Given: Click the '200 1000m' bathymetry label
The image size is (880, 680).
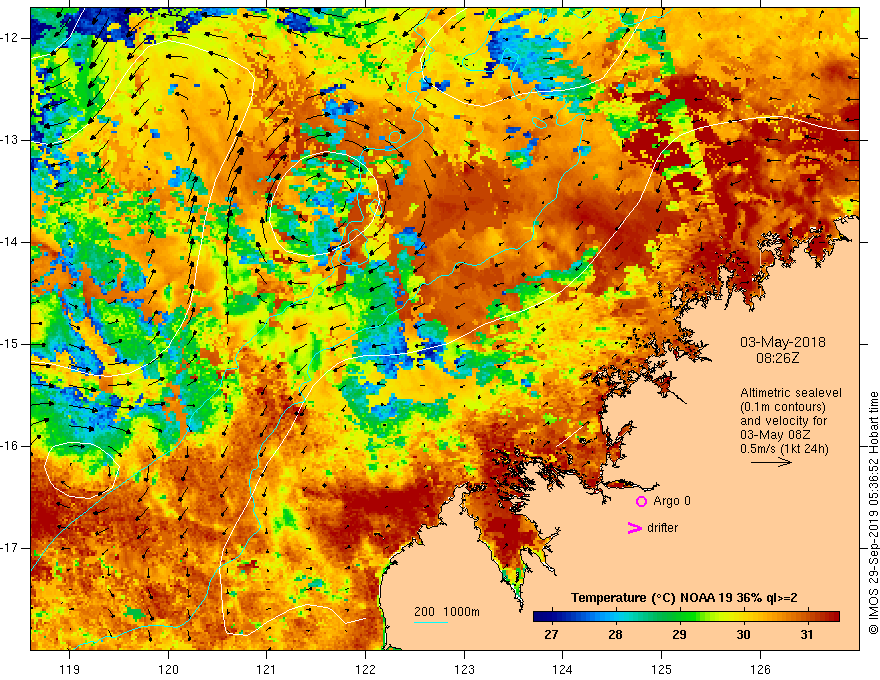Looking at the screenshot, I should tap(447, 612).
